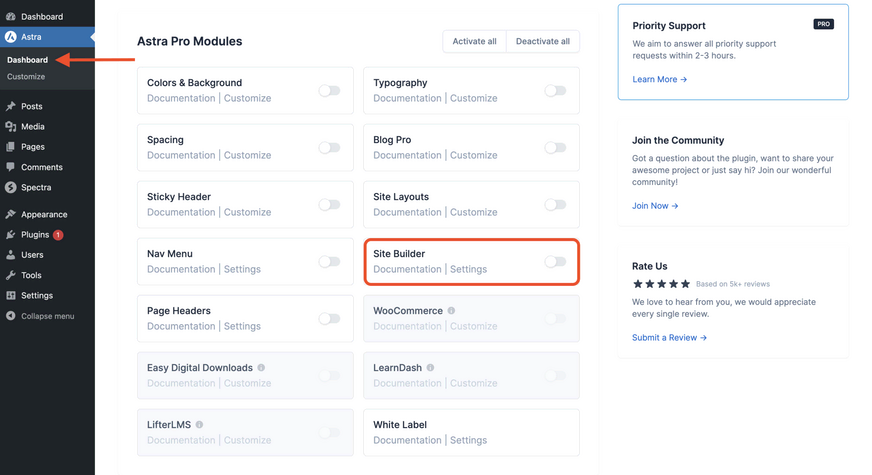Open Priority Support Learn More link

coord(659,79)
